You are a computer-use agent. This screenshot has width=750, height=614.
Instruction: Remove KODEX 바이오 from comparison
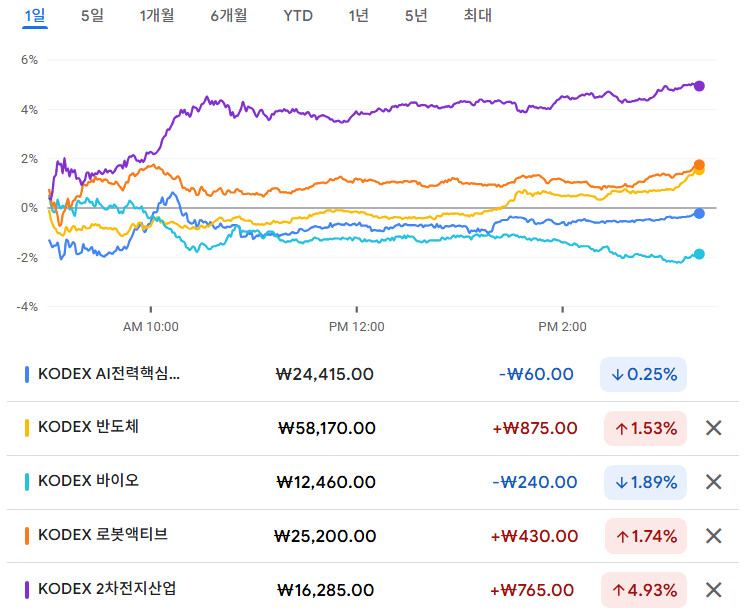tap(713, 482)
